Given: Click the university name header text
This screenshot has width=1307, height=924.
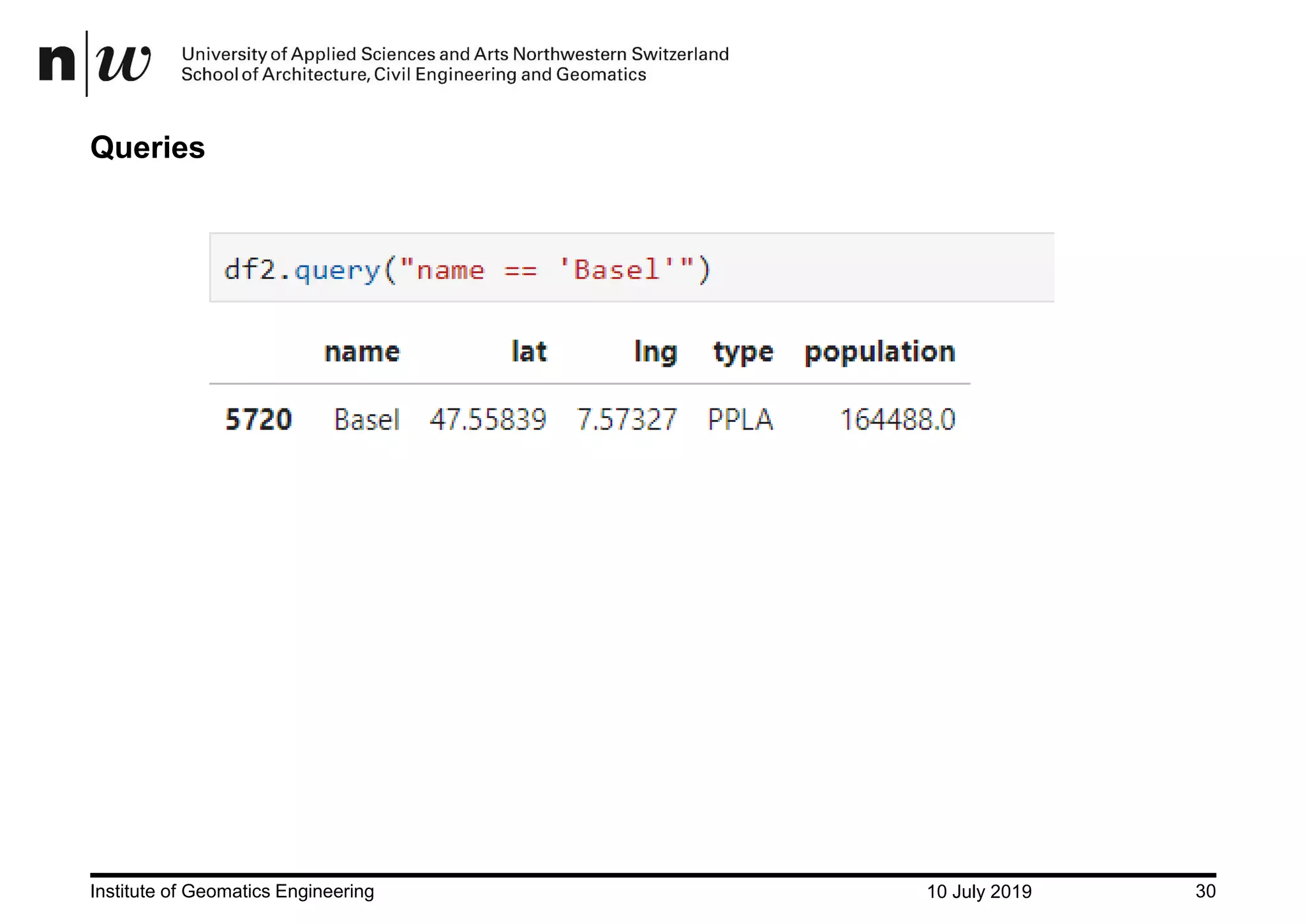Looking at the screenshot, I should click(454, 54).
